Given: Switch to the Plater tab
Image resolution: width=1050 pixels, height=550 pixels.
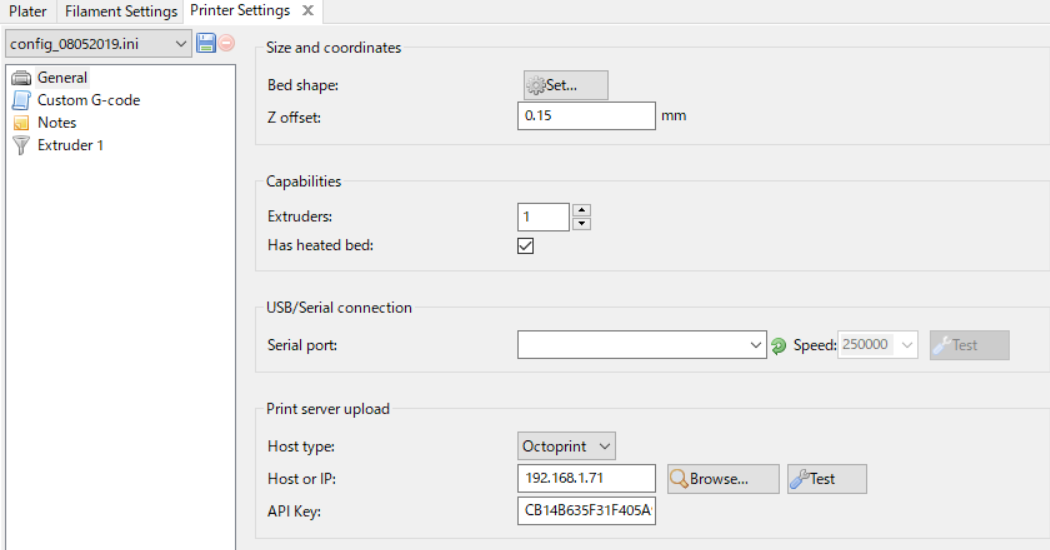Looking at the screenshot, I should (28, 11).
